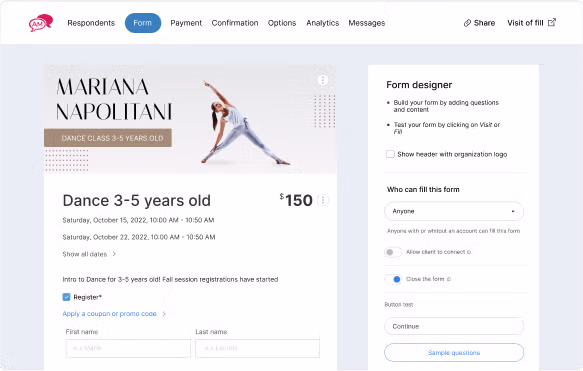Click the Sample questions button

[454, 352]
